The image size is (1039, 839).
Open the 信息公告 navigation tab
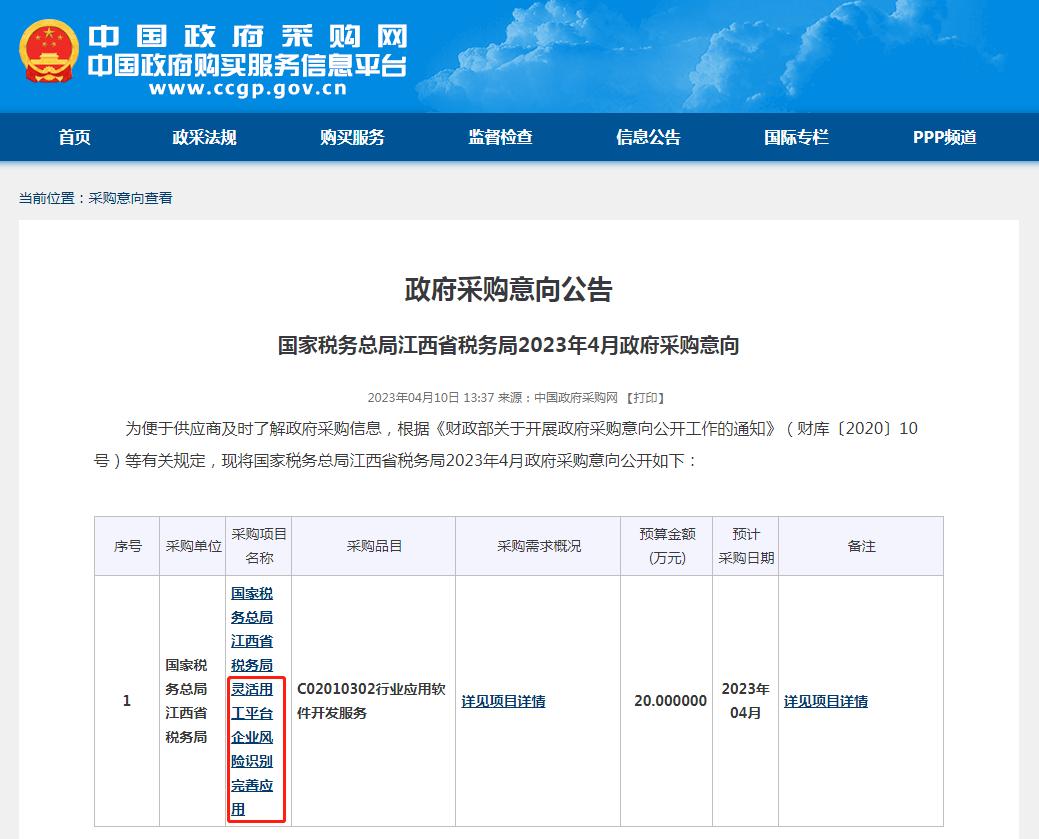647,137
